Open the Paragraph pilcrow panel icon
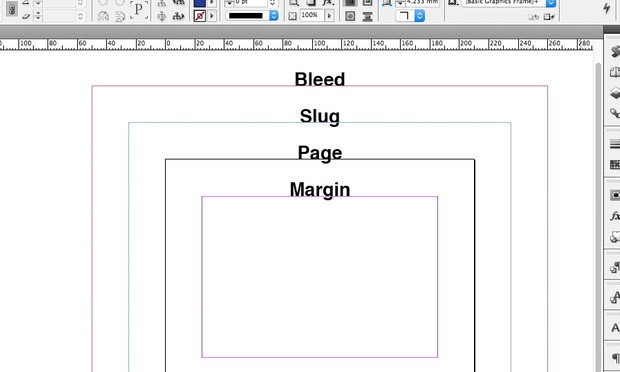Image resolution: width=620 pixels, height=372 pixels. (x=615, y=358)
